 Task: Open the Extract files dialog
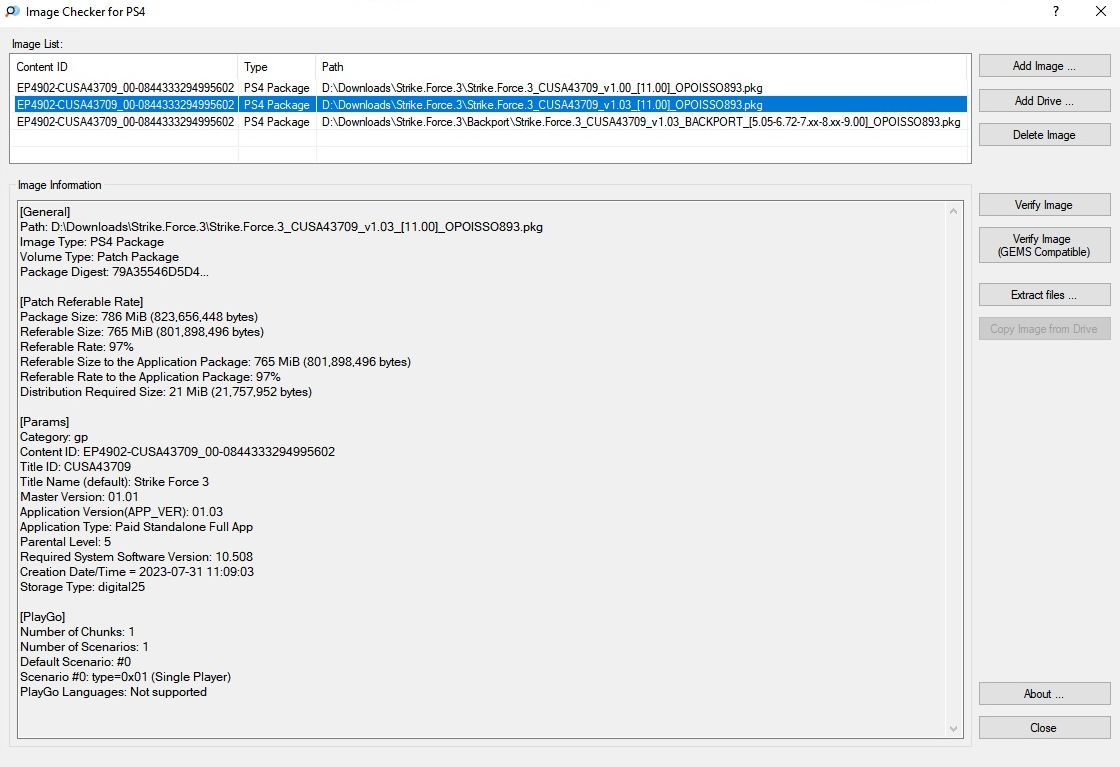(1044, 295)
